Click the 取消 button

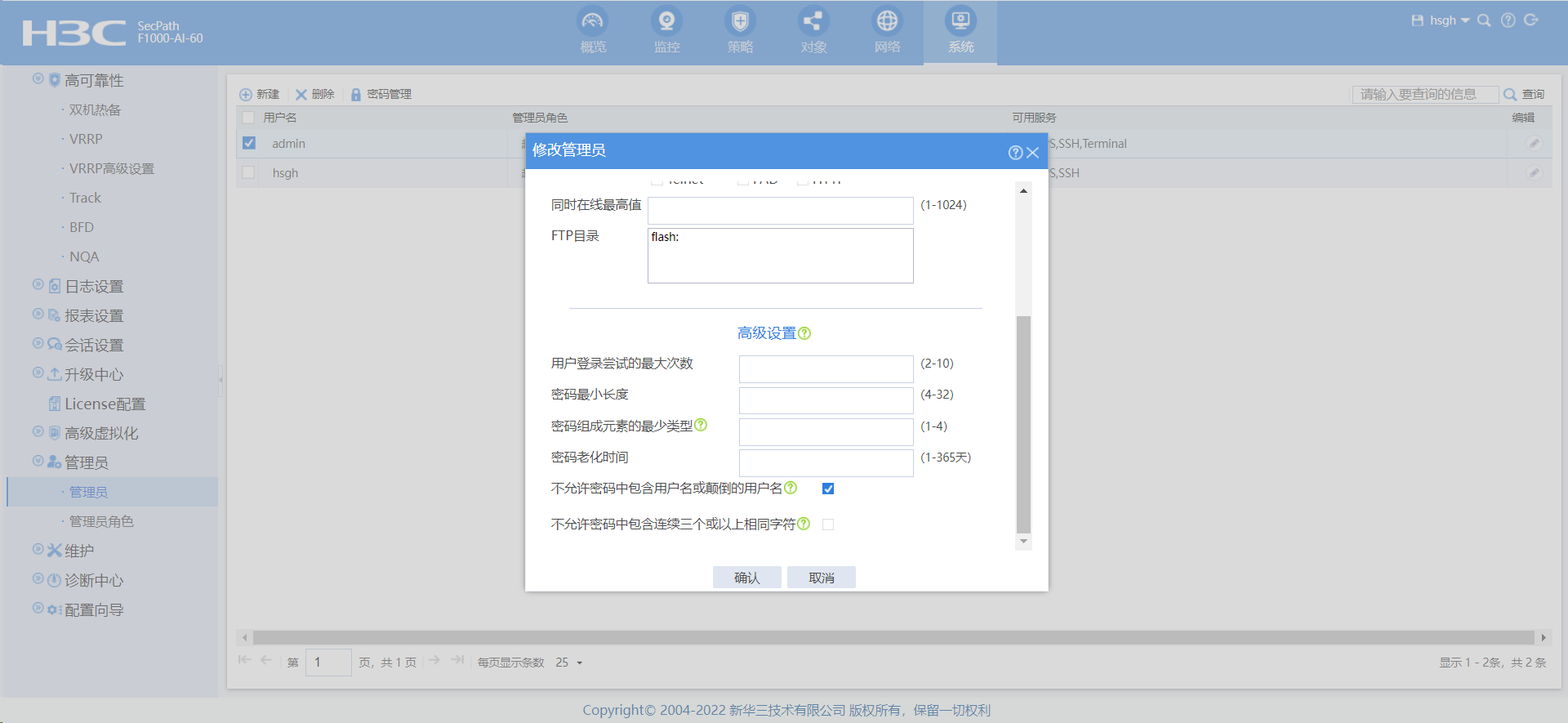(821, 578)
